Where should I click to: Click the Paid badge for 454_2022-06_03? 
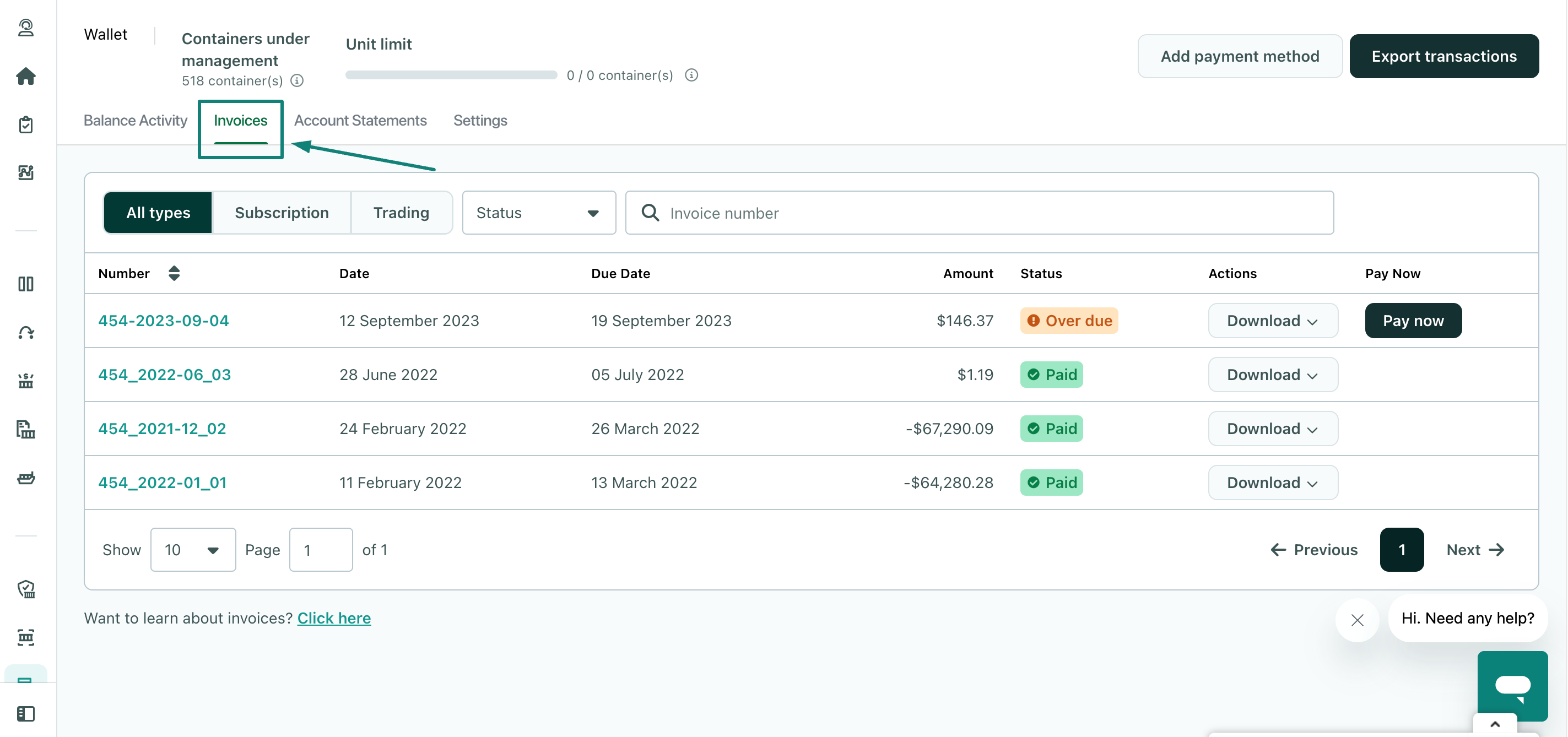pos(1051,374)
